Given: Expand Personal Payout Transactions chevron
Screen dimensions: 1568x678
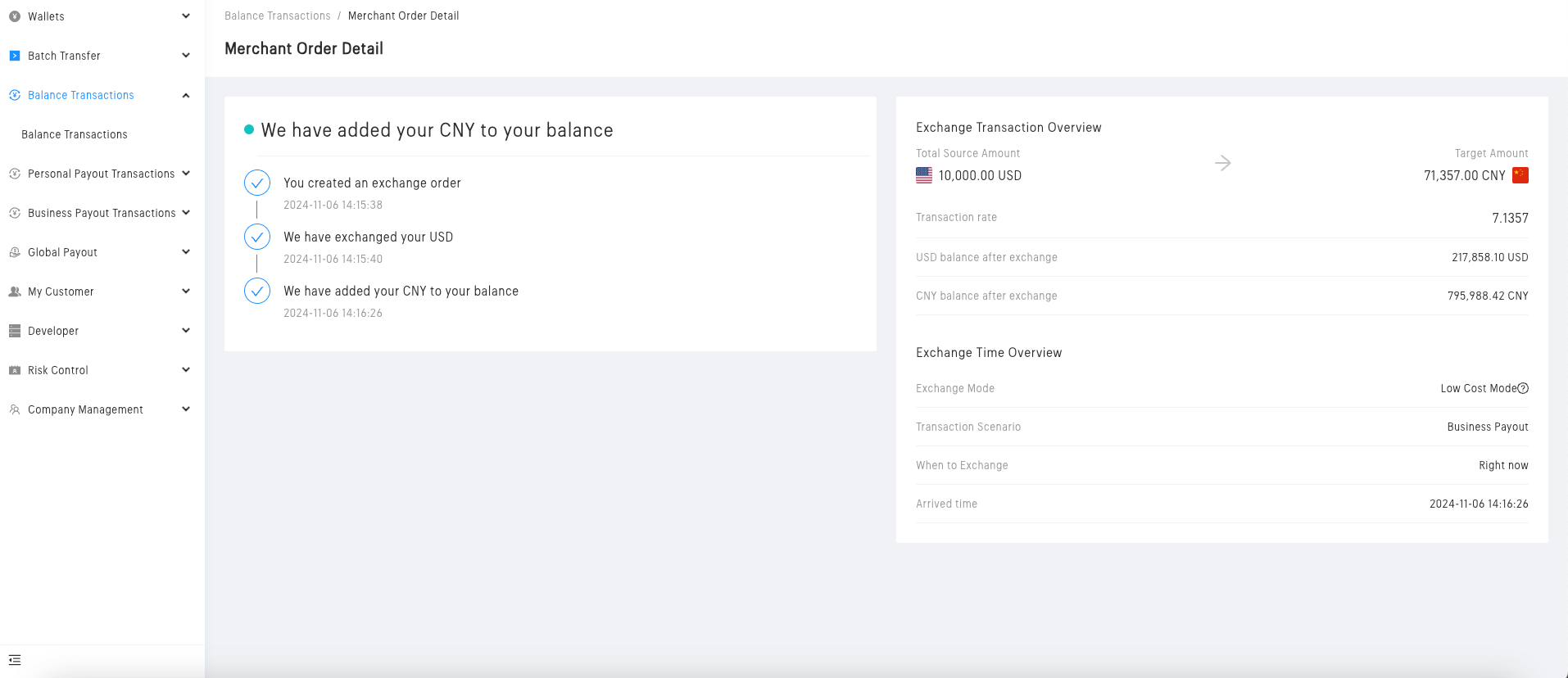Looking at the screenshot, I should point(186,174).
